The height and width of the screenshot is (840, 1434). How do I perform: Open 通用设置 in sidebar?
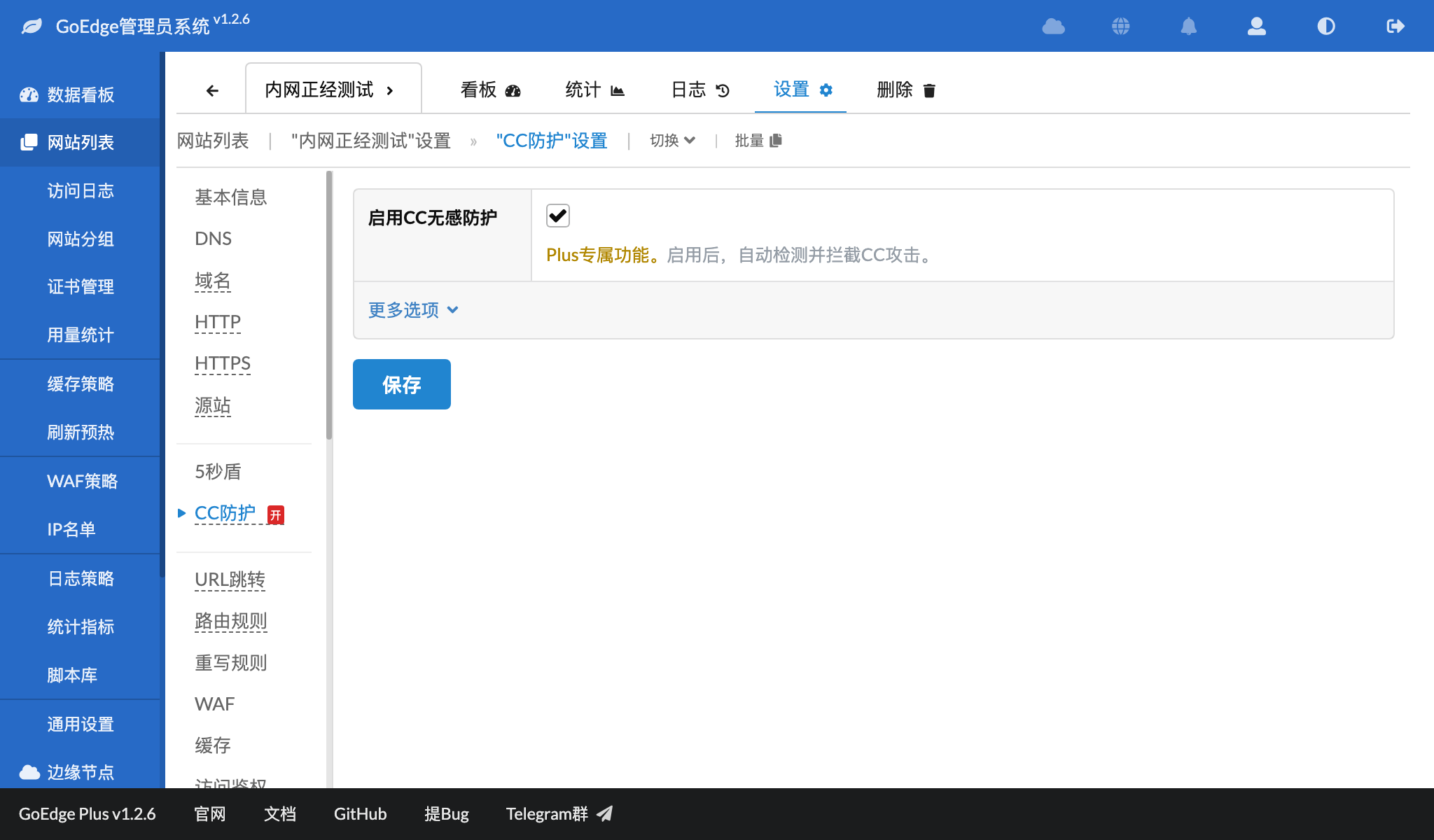(80, 724)
